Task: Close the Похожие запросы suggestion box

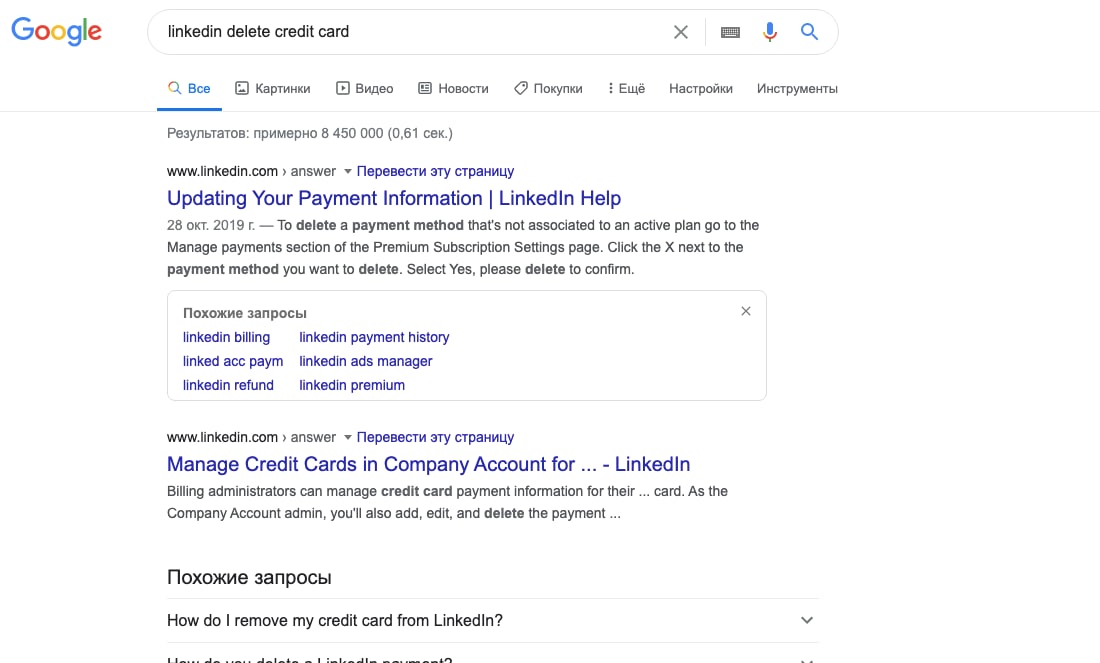Action: tap(746, 311)
